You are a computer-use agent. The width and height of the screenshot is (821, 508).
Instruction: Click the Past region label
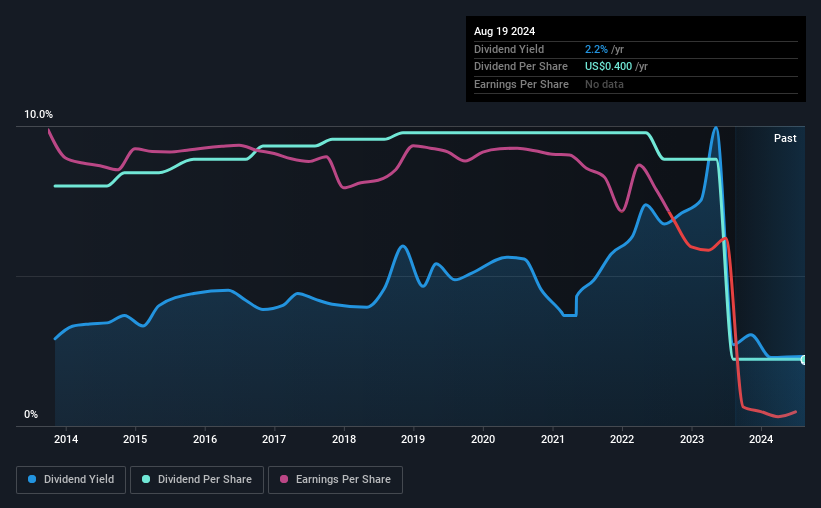785,138
